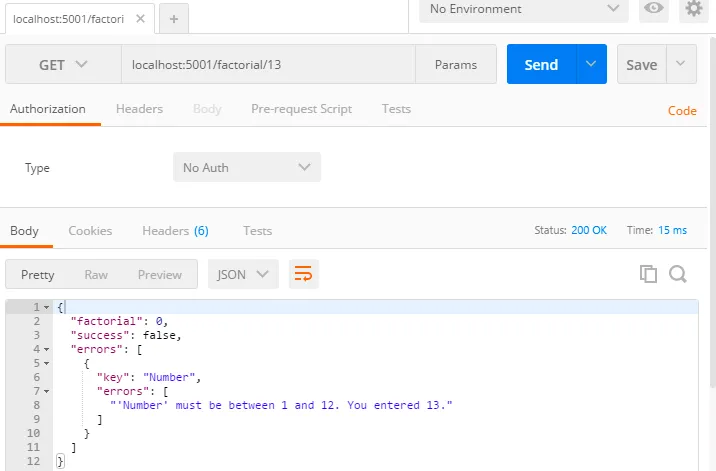Copy response body with copy icon
Viewport: 716px width, 471px height.
click(648, 274)
